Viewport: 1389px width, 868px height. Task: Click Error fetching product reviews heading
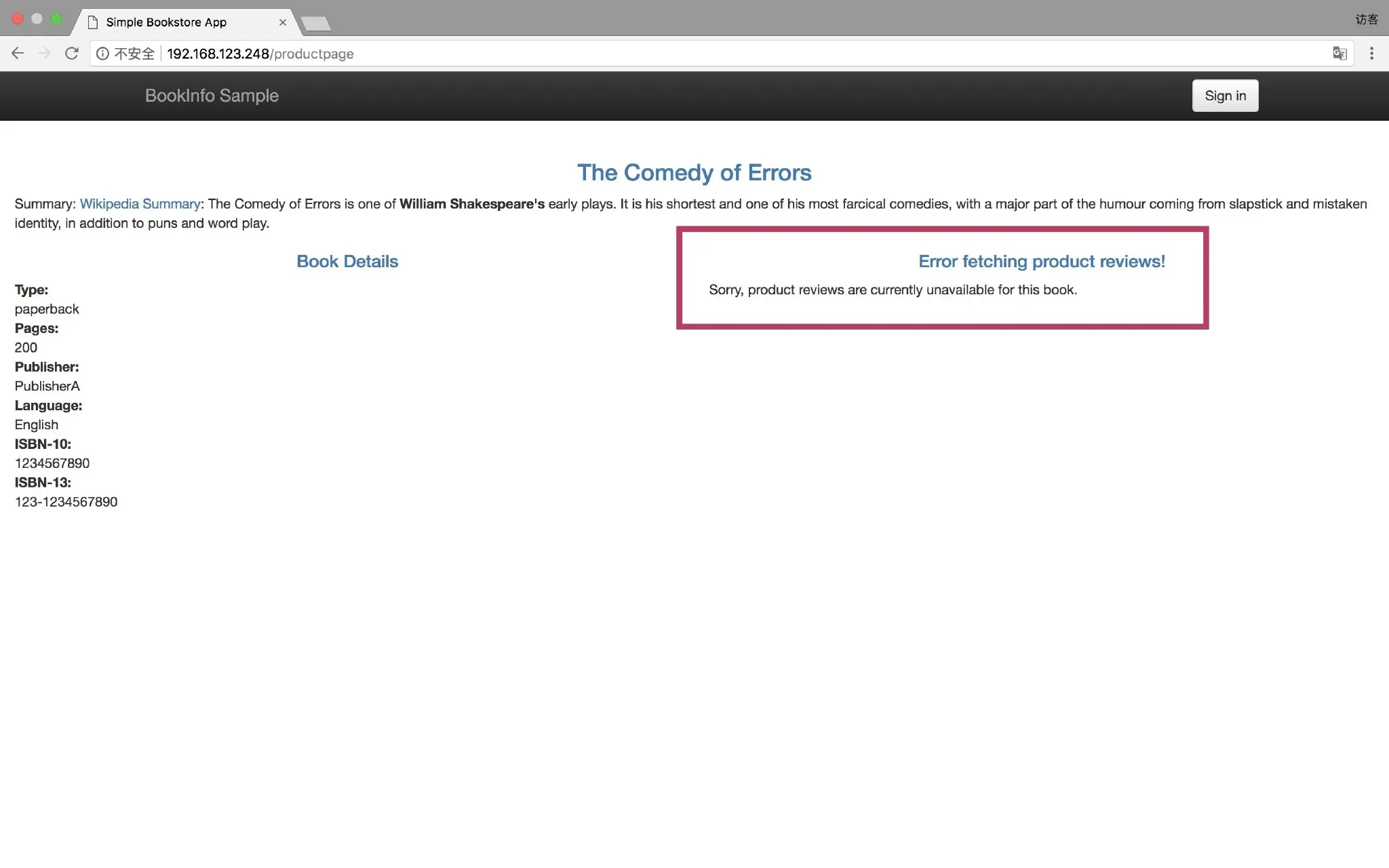point(1041,262)
